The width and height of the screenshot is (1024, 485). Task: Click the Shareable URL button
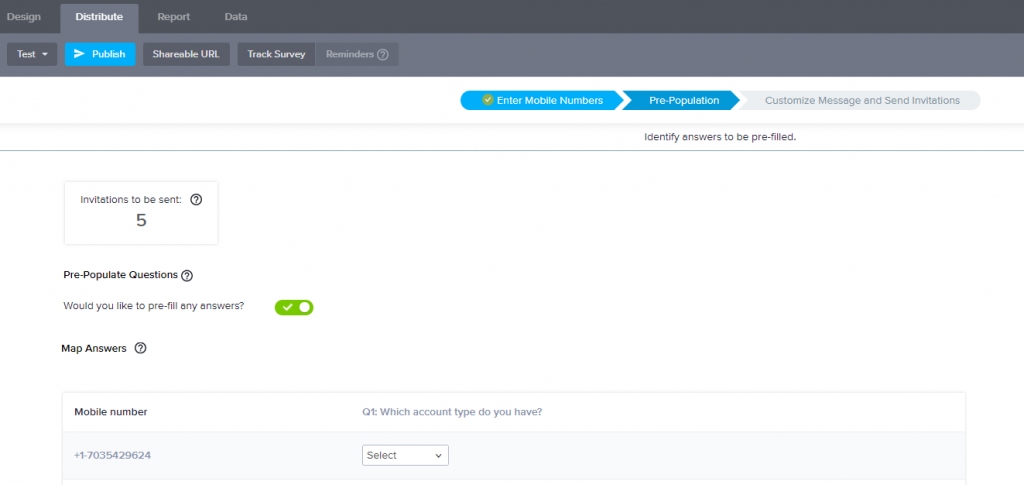coord(185,54)
